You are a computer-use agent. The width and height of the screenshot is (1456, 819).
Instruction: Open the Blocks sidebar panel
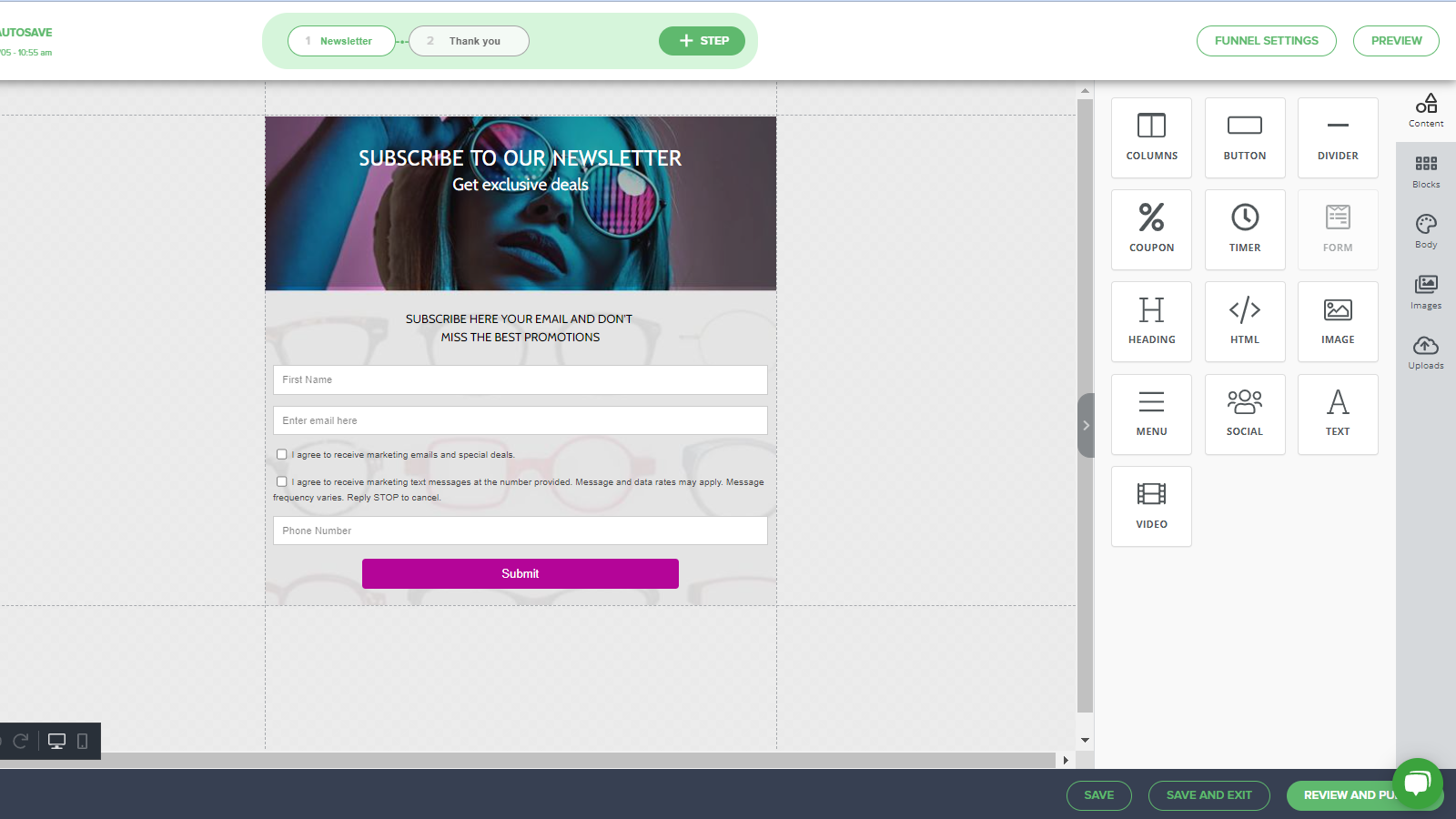(x=1424, y=171)
